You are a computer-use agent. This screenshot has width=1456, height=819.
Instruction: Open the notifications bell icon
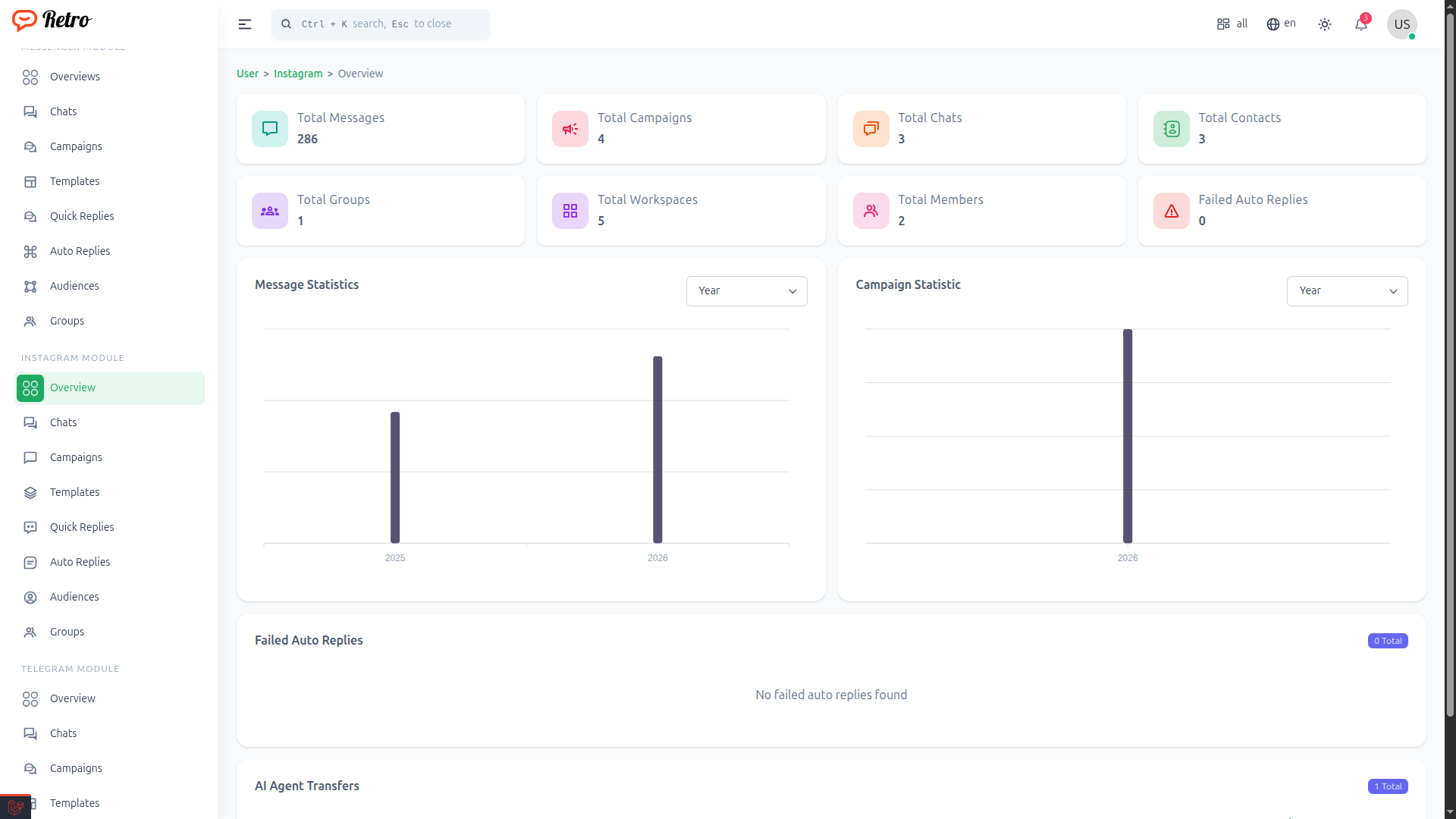(x=1360, y=24)
